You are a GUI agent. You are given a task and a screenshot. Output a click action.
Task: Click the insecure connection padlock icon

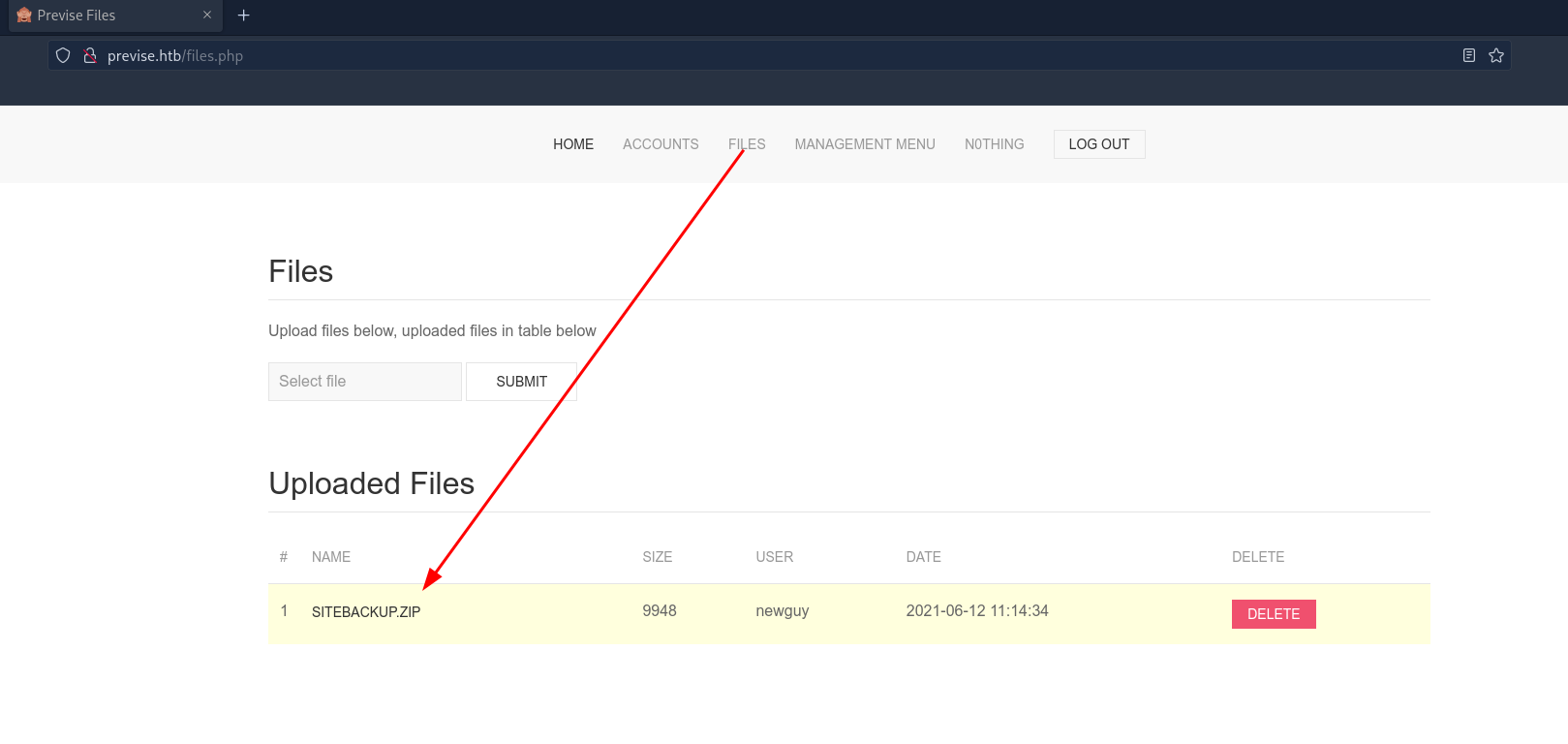click(x=90, y=56)
